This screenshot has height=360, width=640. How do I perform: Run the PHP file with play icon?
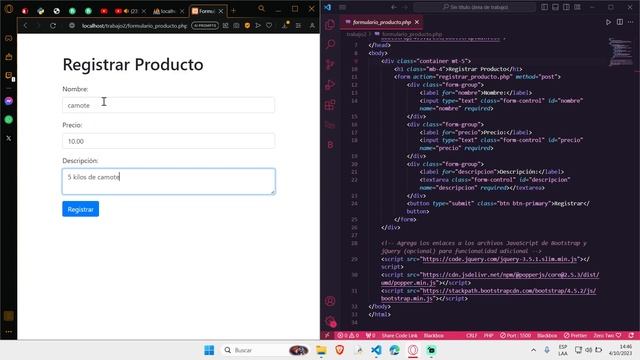tap(608, 22)
